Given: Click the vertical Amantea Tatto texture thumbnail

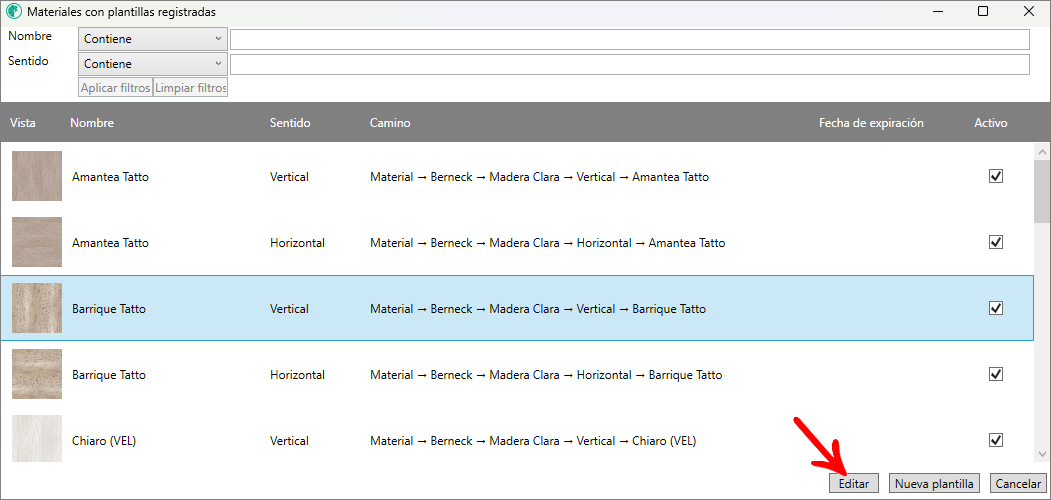Looking at the screenshot, I should point(37,176).
